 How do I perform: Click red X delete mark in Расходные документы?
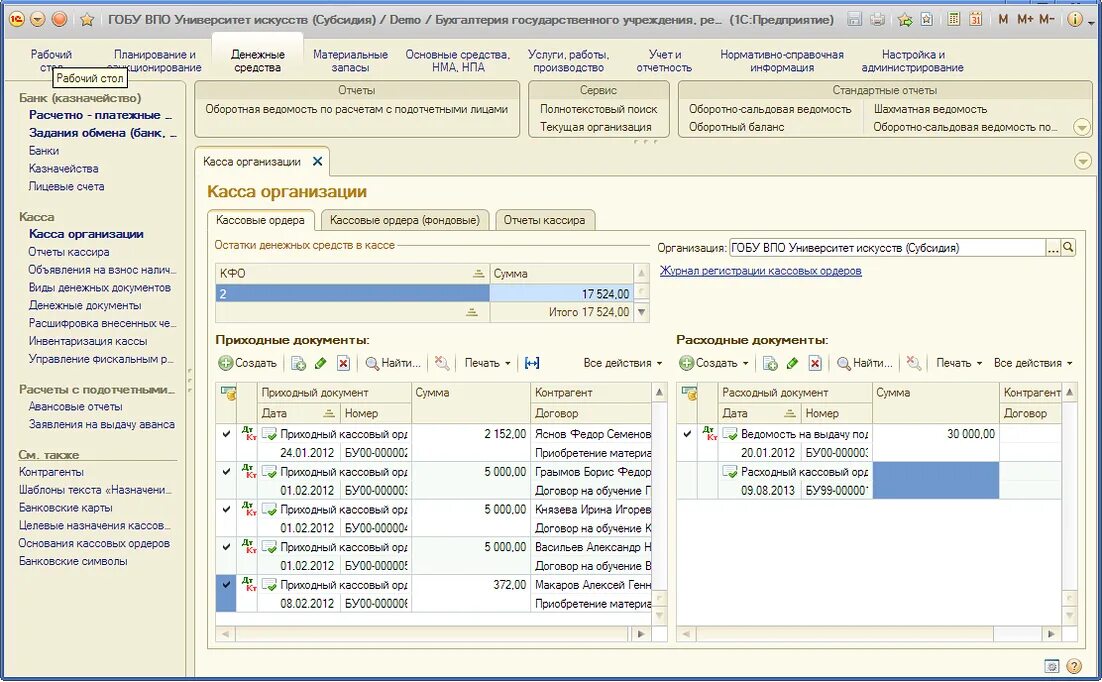(815, 363)
